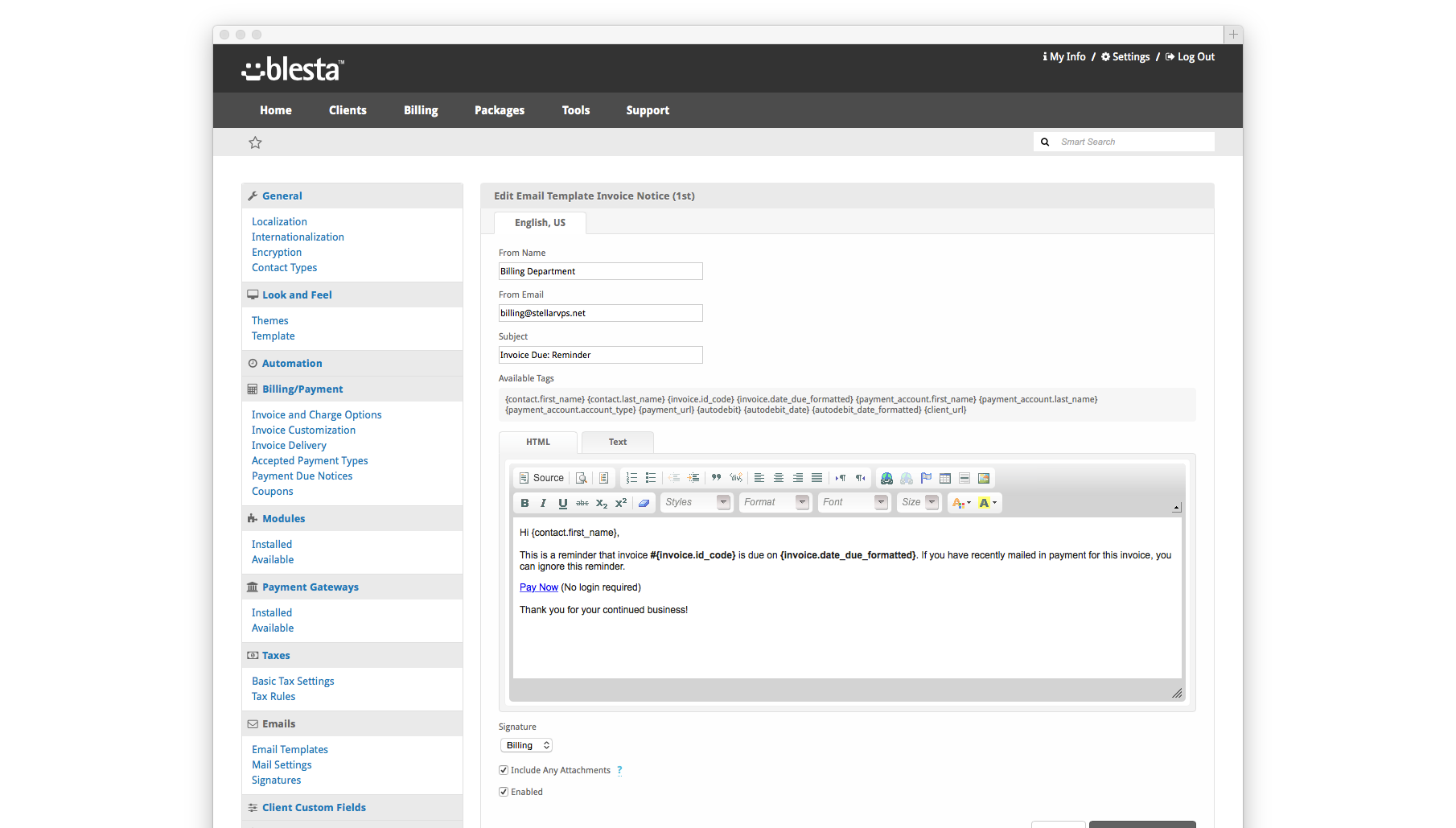1456x828 pixels.
Task: Open the insert link dialog
Action: [x=886, y=478]
